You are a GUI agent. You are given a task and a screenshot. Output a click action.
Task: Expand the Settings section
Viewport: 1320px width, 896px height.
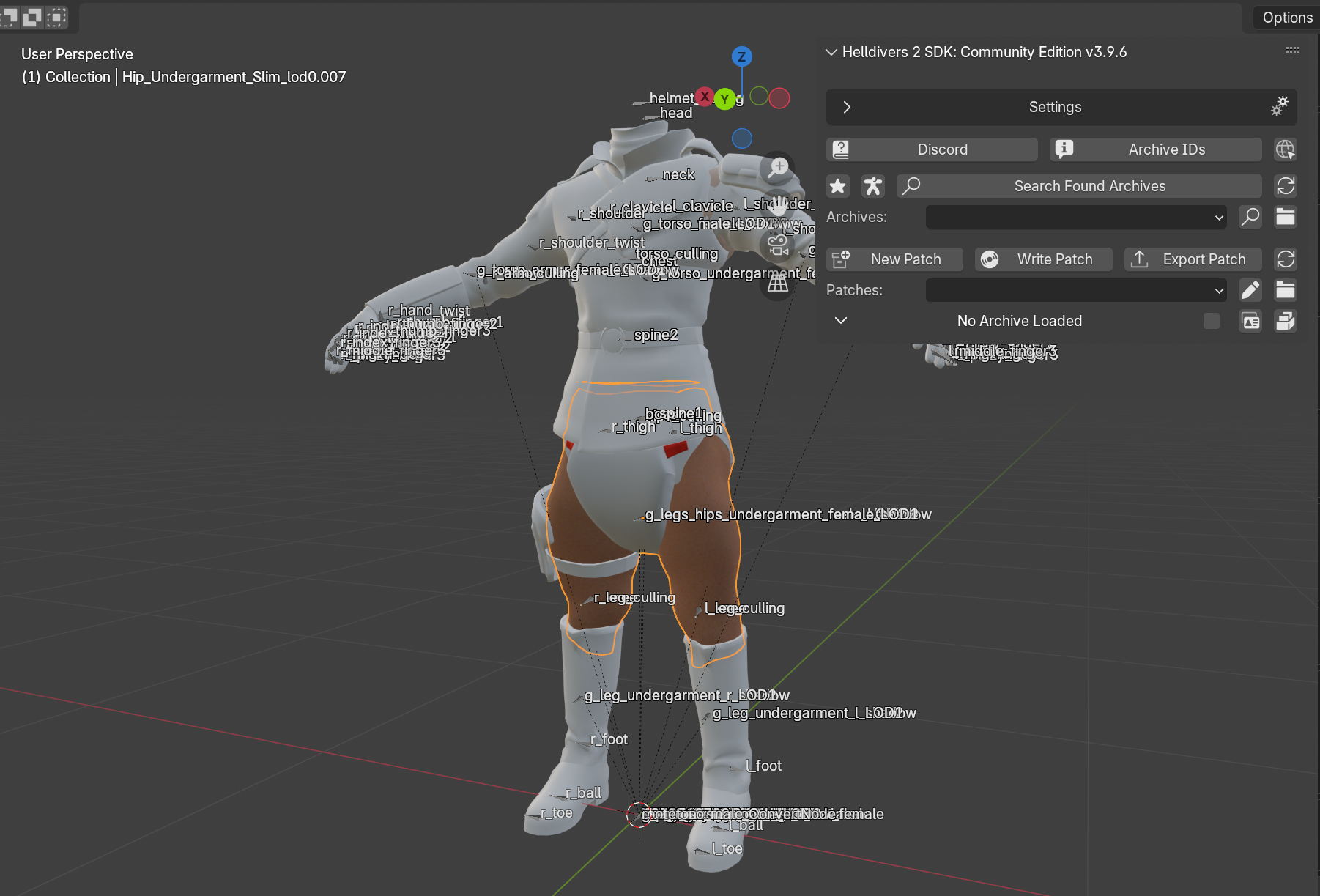847,107
